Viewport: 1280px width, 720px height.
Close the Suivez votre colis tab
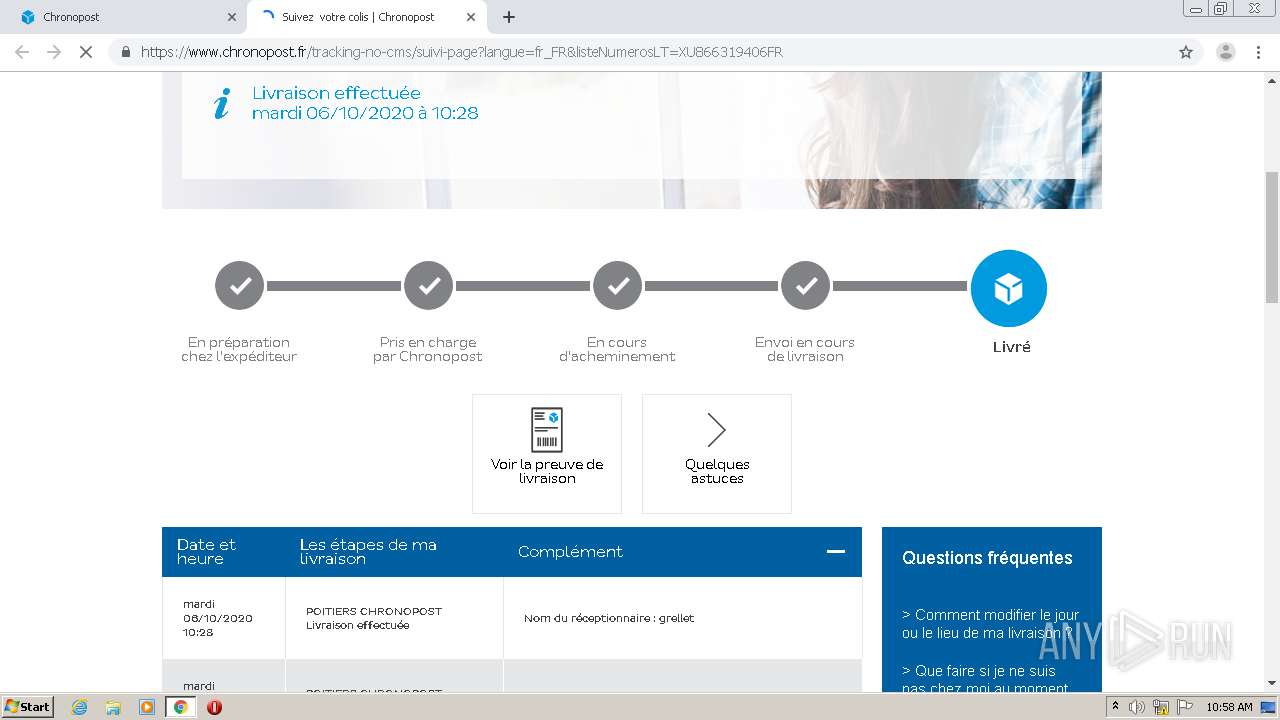click(471, 17)
